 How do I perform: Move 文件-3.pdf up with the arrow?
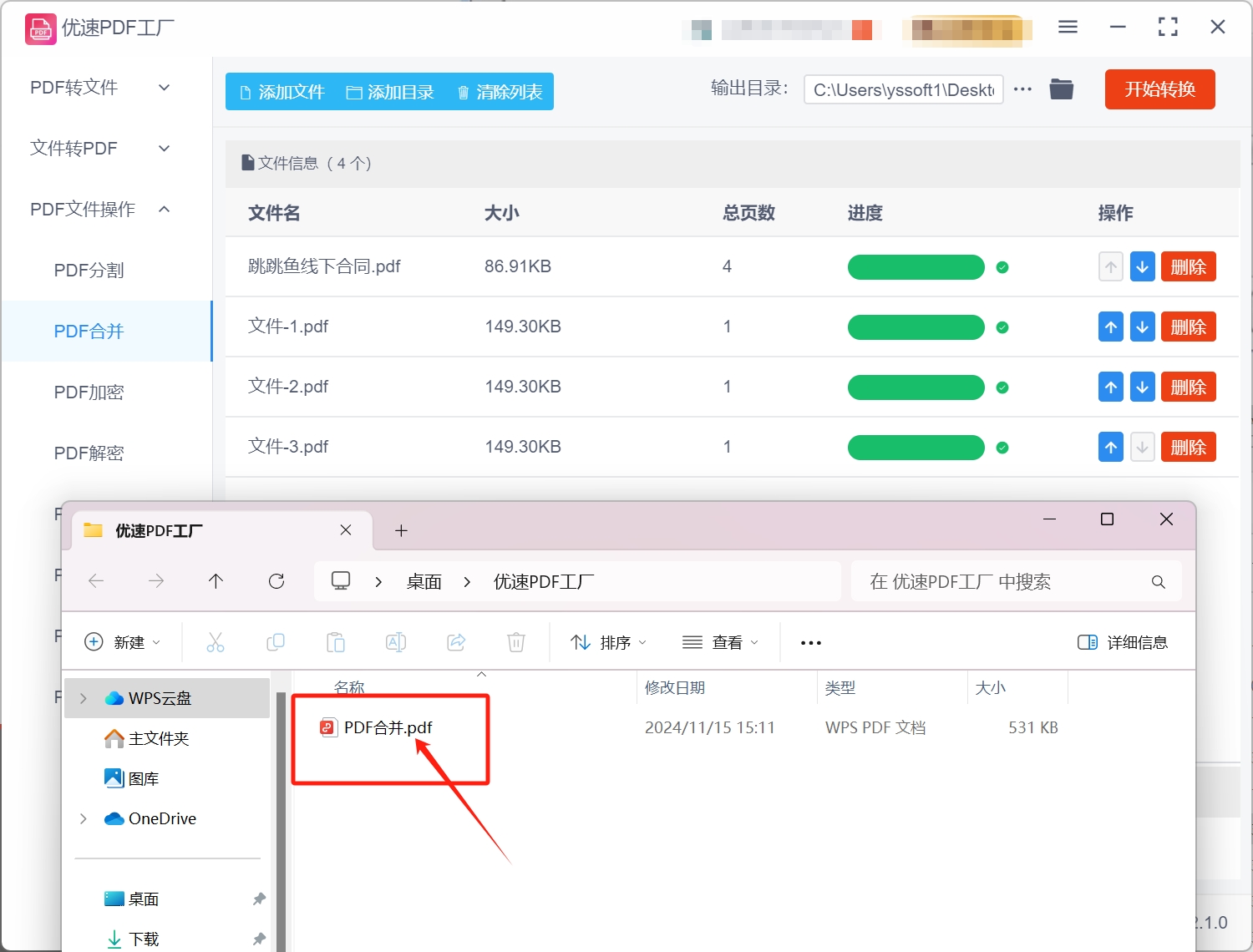[1110, 448]
